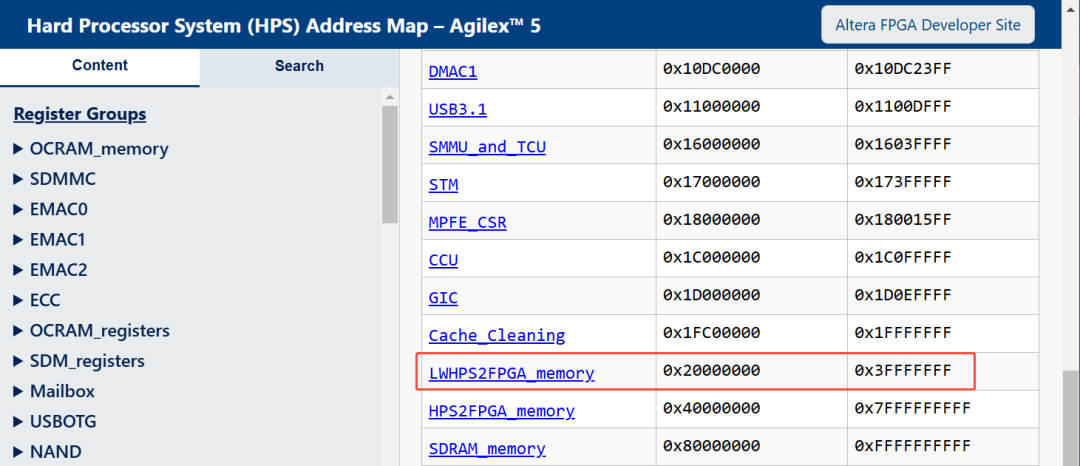
Task: Select start address 0x10DC0000
Action: pos(712,69)
